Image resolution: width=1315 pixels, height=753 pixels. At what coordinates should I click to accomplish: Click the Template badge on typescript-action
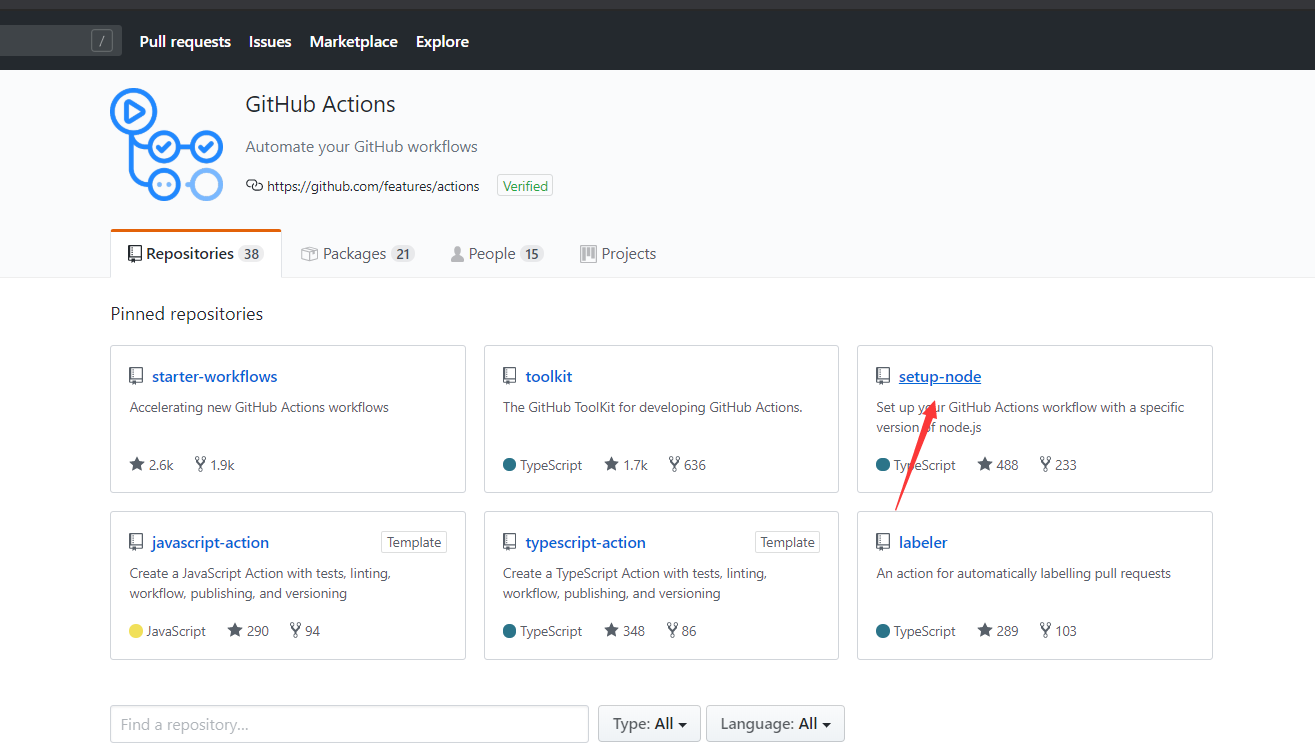point(788,542)
